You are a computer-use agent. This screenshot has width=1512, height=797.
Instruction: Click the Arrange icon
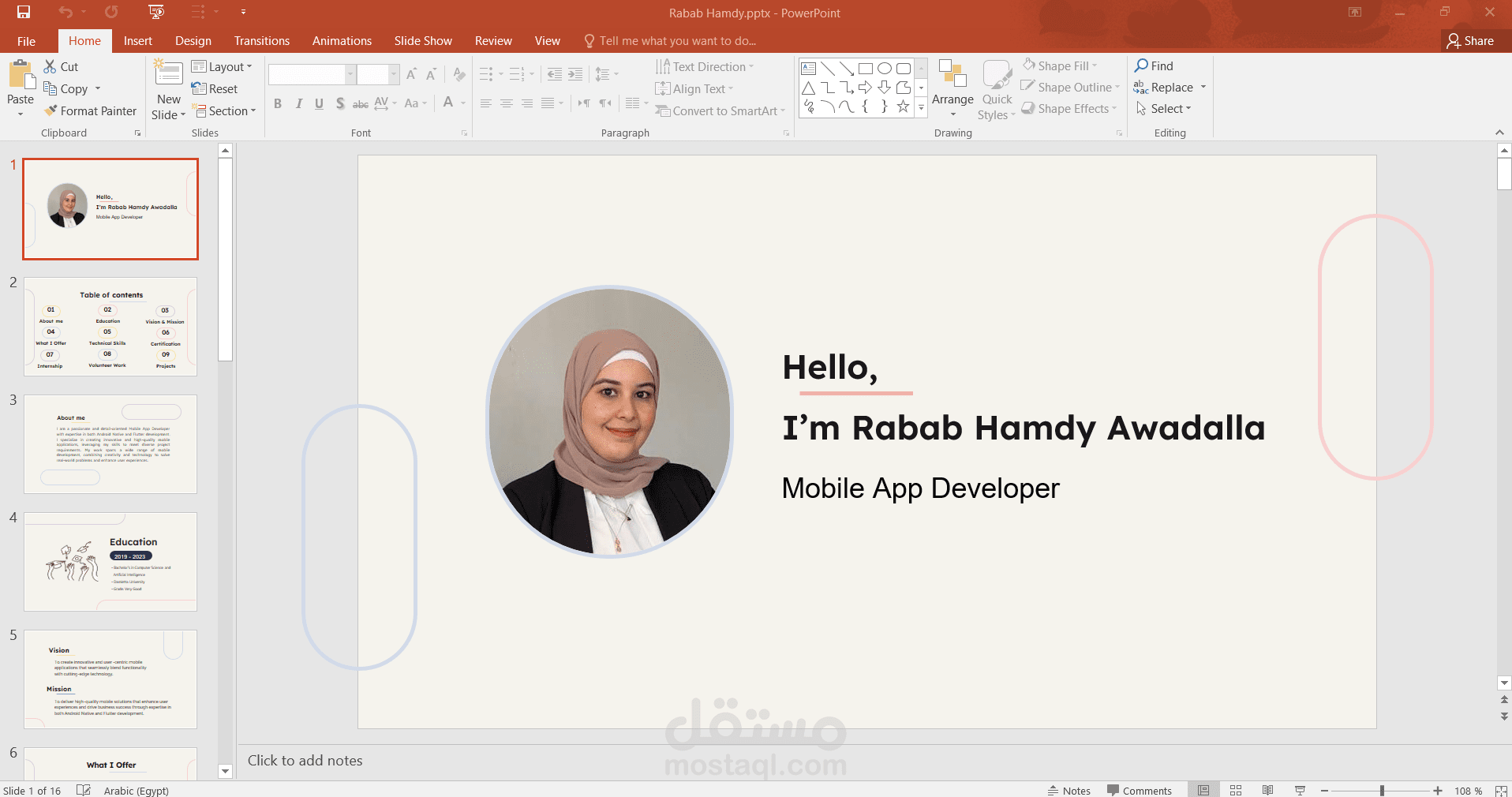(x=952, y=74)
